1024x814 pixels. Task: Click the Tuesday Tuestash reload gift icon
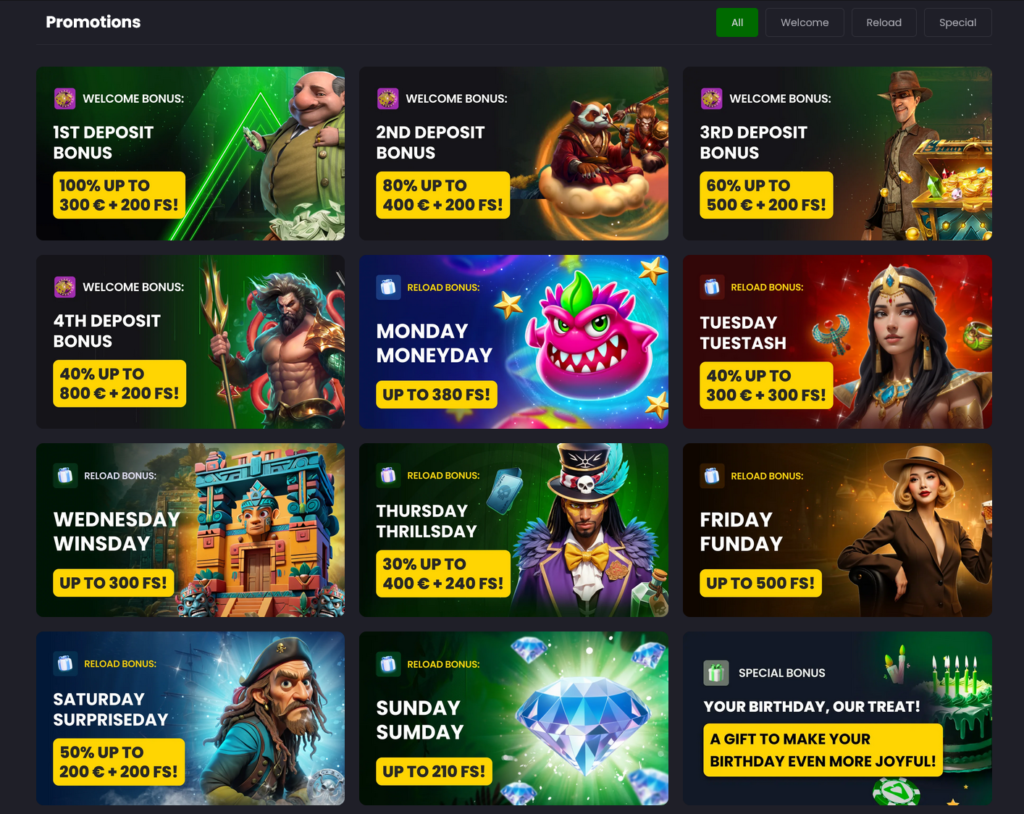[711, 287]
